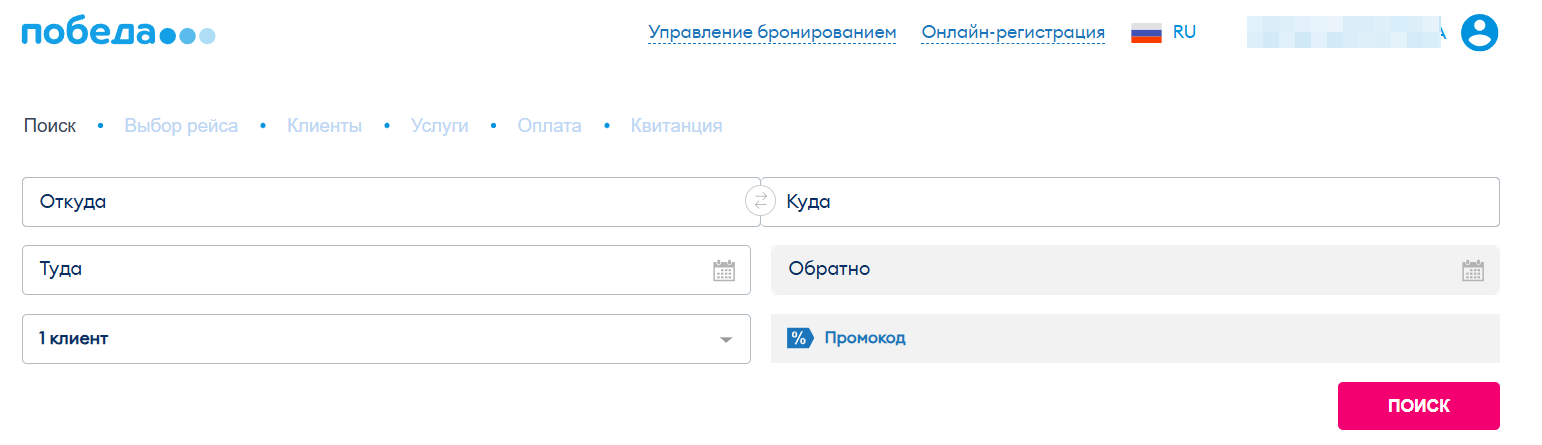The height and width of the screenshot is (445, 1542).
Task: Click the percent promo code icon
Action: 798,338
